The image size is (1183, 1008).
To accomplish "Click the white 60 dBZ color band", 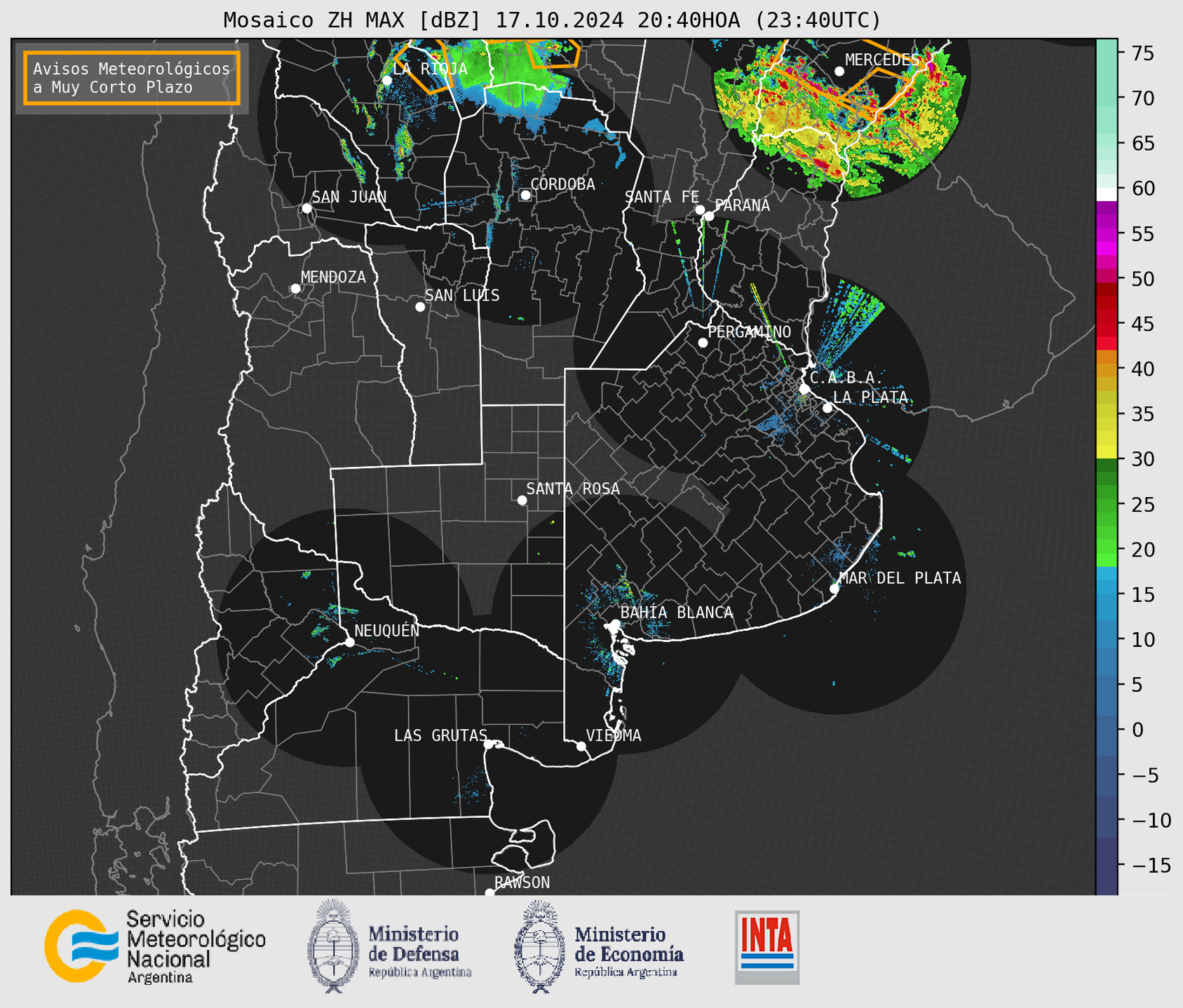I will point(1106,194).
